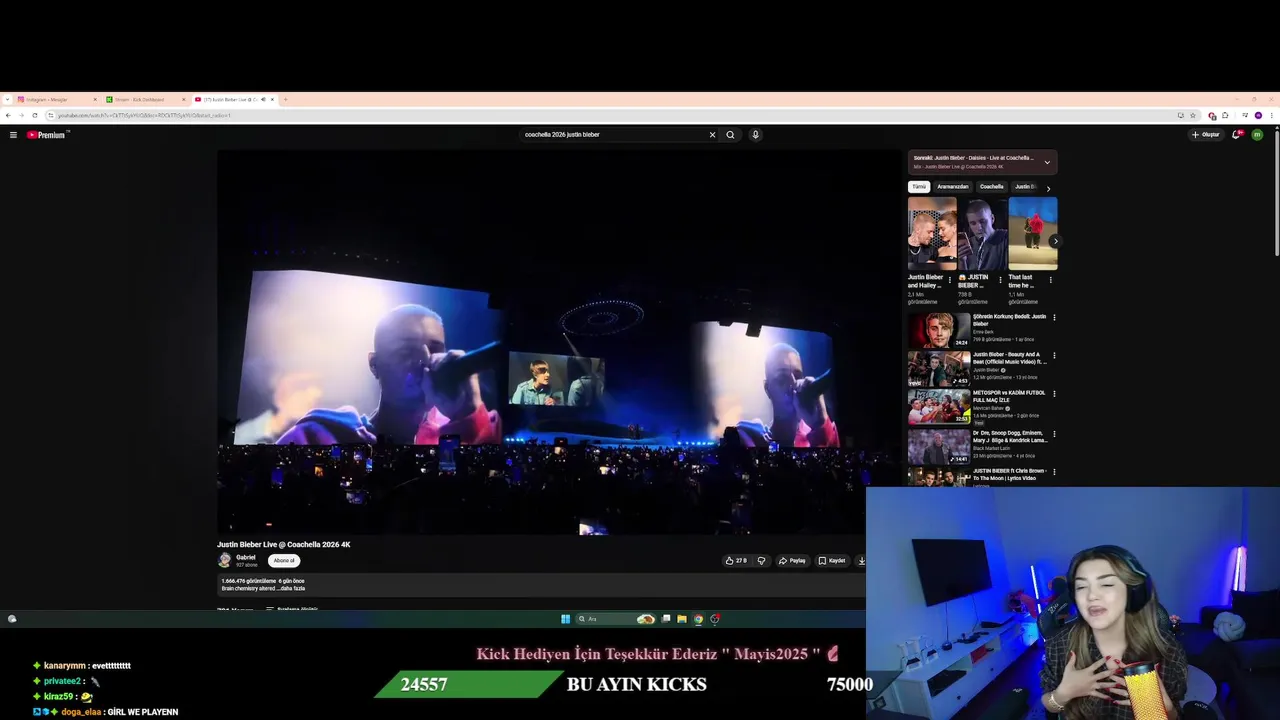Viewport: 1280px width, 720px height.
Task: Dislike the video with thumbs down
Action: coord(761,560)
